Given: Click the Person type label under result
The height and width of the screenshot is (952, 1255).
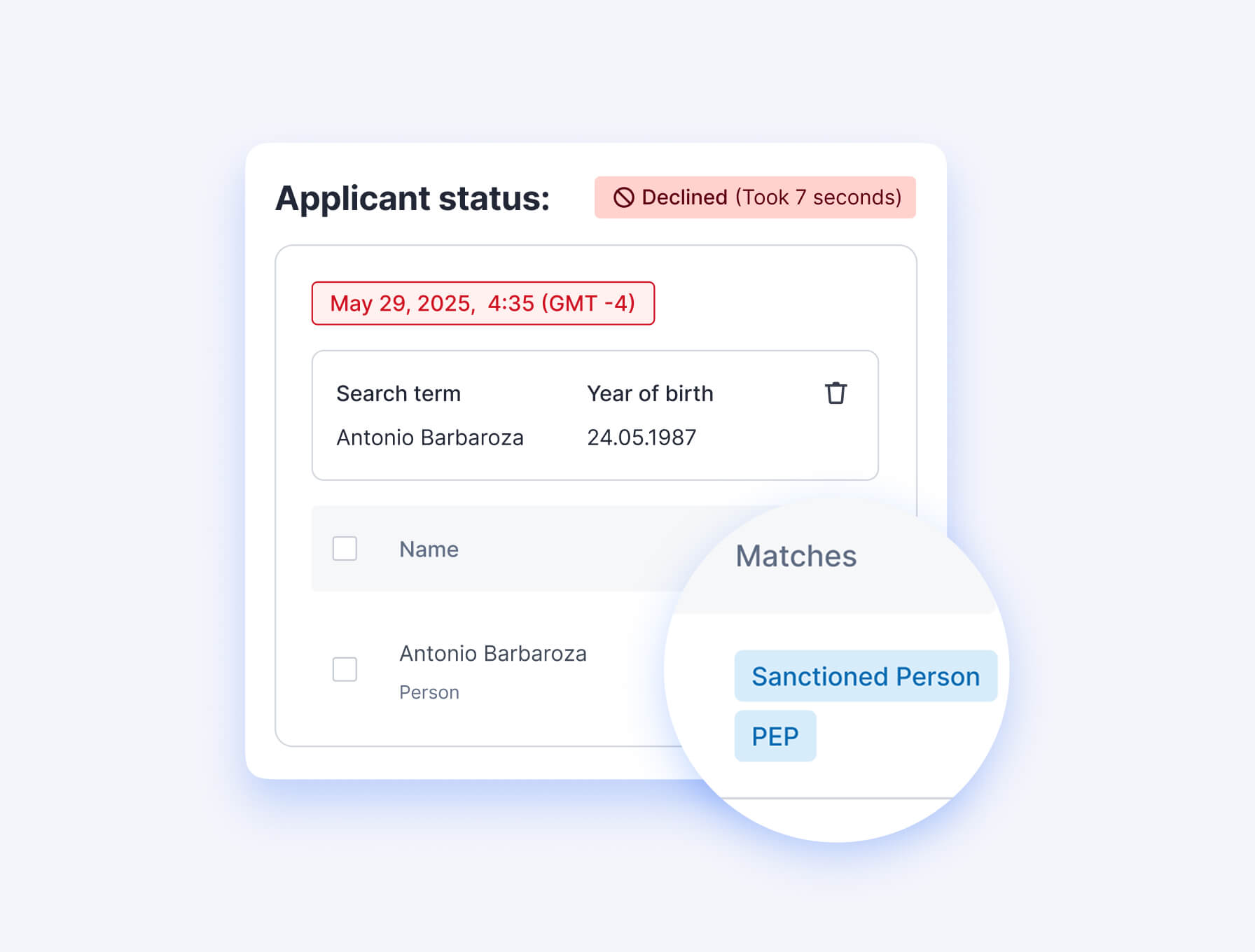Looking at the screenshot, I should point(429,692).
